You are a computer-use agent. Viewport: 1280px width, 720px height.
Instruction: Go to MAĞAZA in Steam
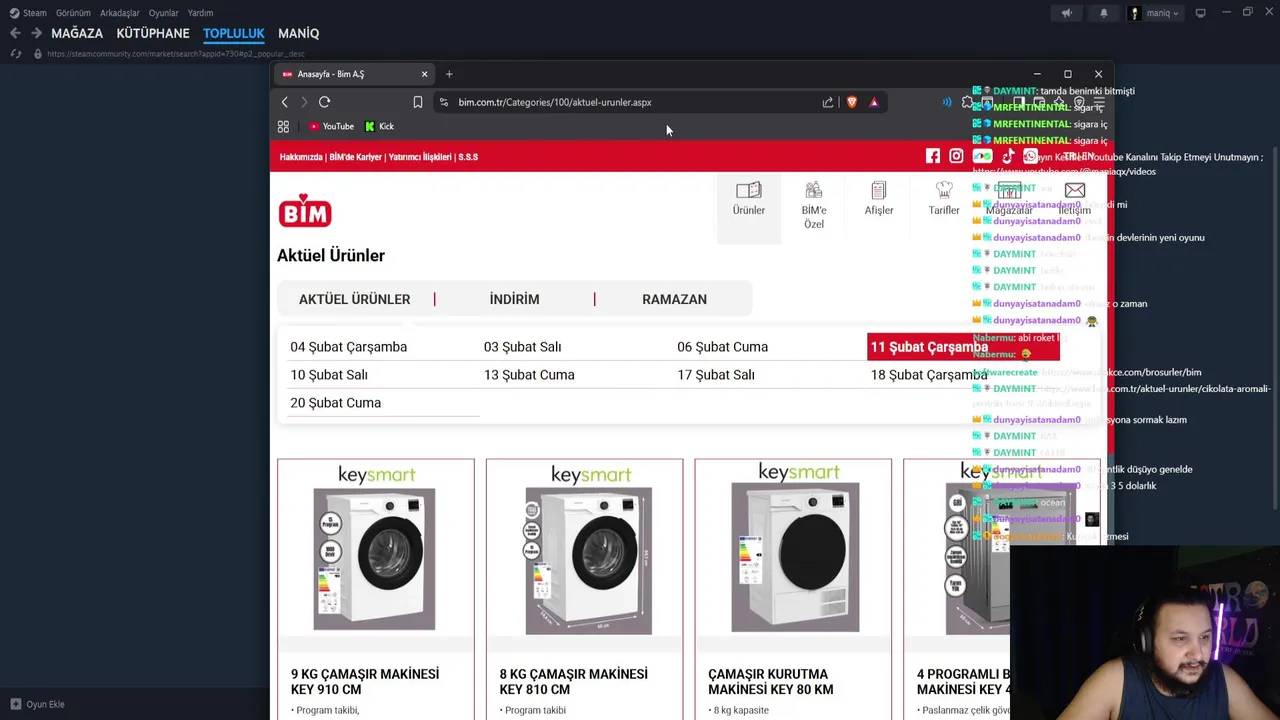click(x=77, y=33)
